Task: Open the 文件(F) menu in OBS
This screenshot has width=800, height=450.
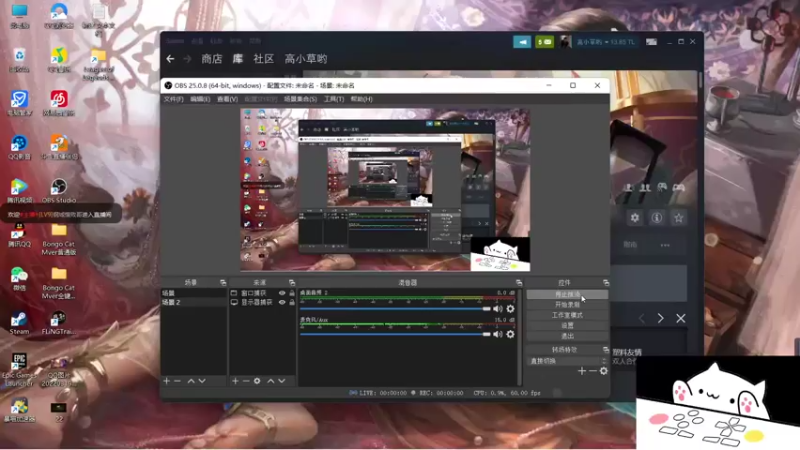Action: coord(173,99)
